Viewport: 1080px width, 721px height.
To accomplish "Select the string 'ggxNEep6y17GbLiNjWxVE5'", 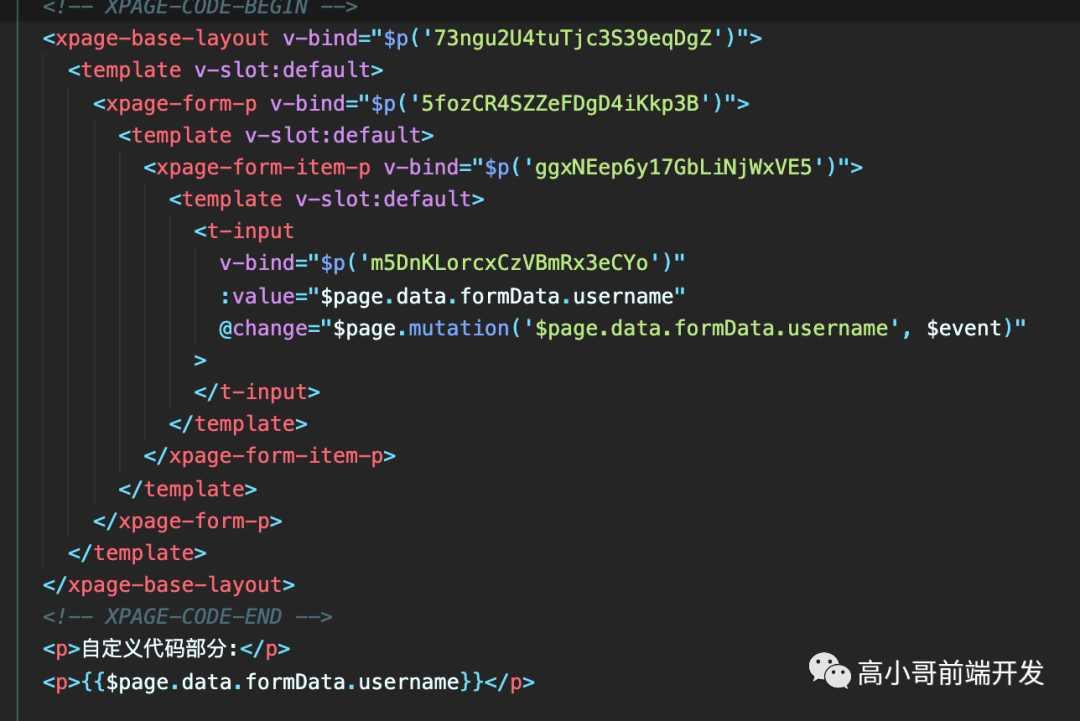I will [x=674, y=167].
